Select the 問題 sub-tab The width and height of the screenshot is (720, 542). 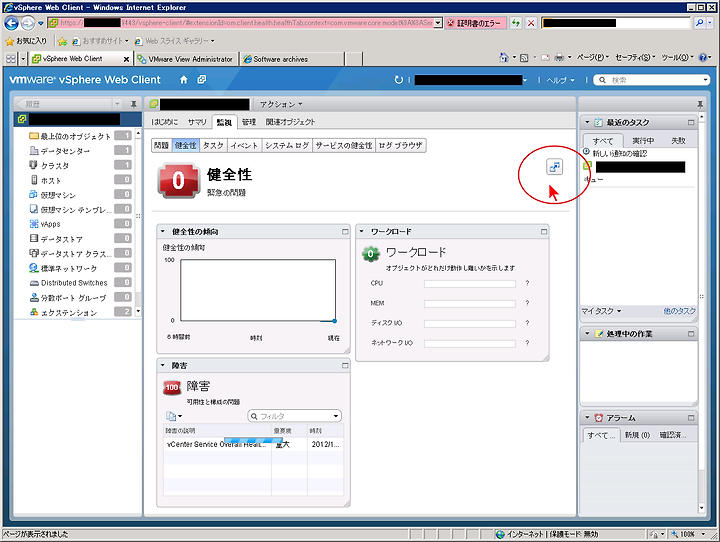pyautogui.click(x=161, y=146)
